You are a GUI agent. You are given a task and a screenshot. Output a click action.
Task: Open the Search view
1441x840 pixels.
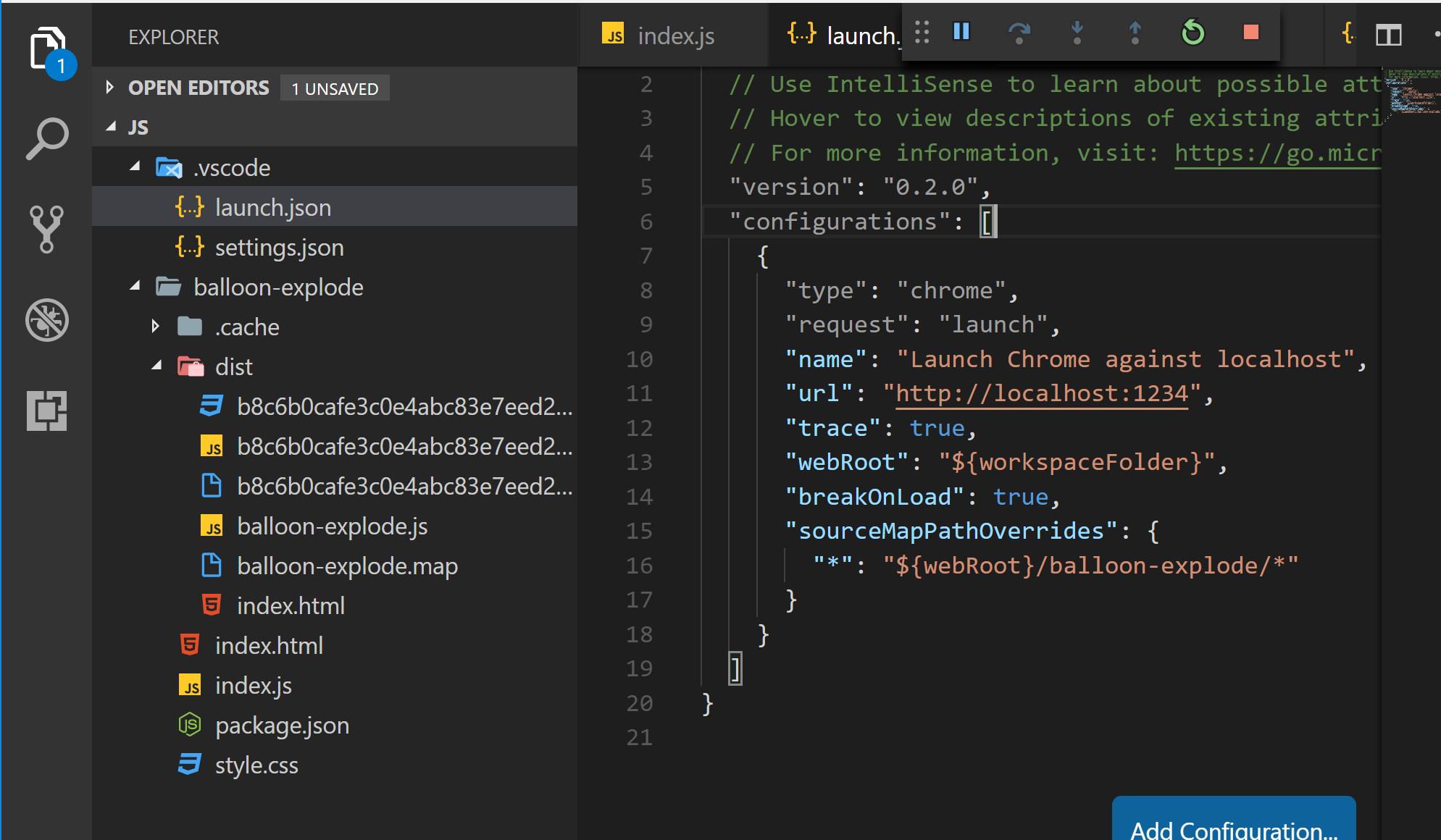(46, 138)
